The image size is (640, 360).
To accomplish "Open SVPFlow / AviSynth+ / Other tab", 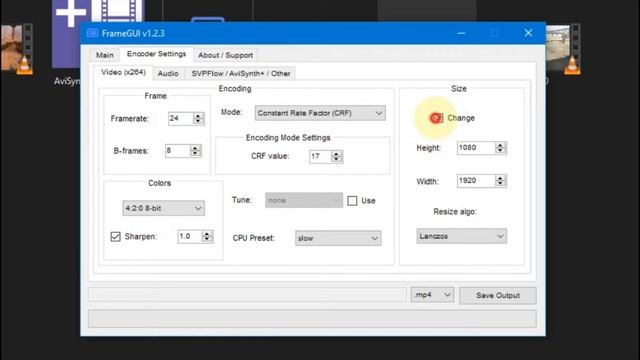I will tap(241, 73).
